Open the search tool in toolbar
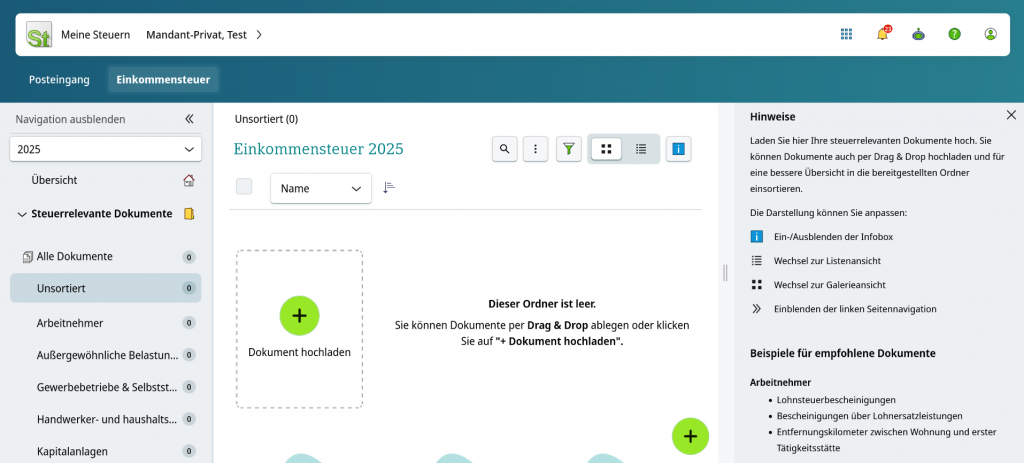This screenshot has height=463, width=1024. [505, 149]
